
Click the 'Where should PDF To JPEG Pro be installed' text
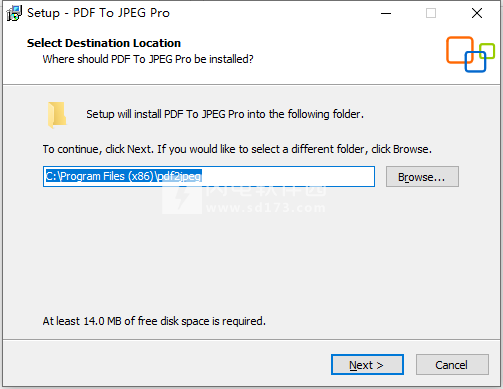148,59
